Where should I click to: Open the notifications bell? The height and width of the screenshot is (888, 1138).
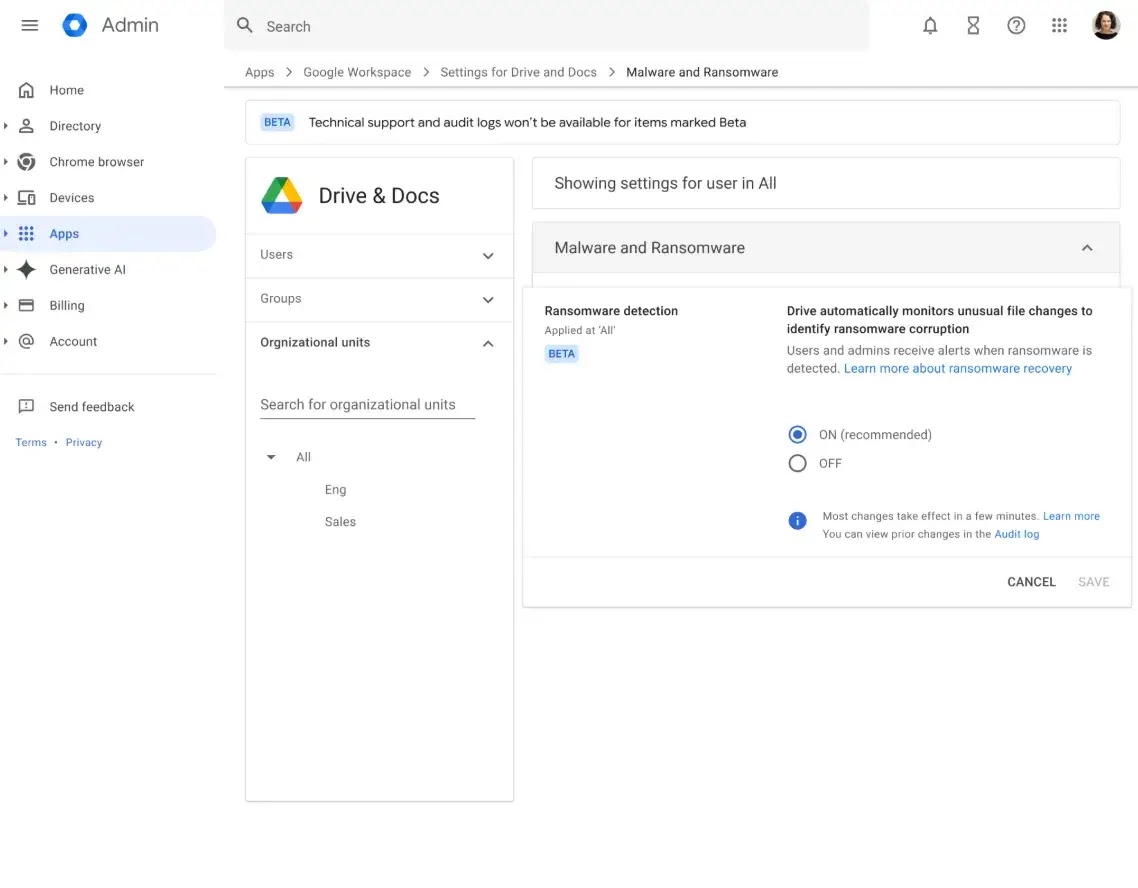click(x=930, y=26)
